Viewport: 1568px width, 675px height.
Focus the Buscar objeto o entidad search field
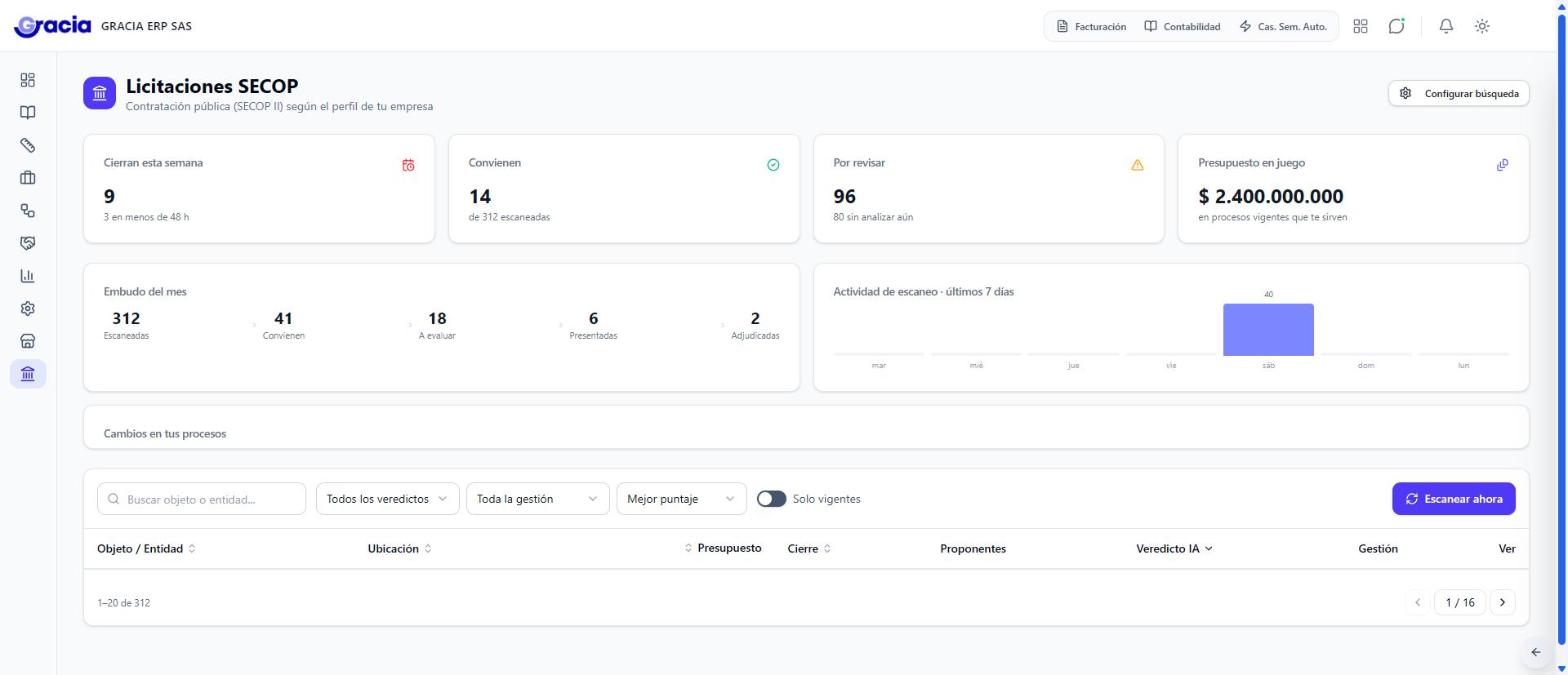201,499
